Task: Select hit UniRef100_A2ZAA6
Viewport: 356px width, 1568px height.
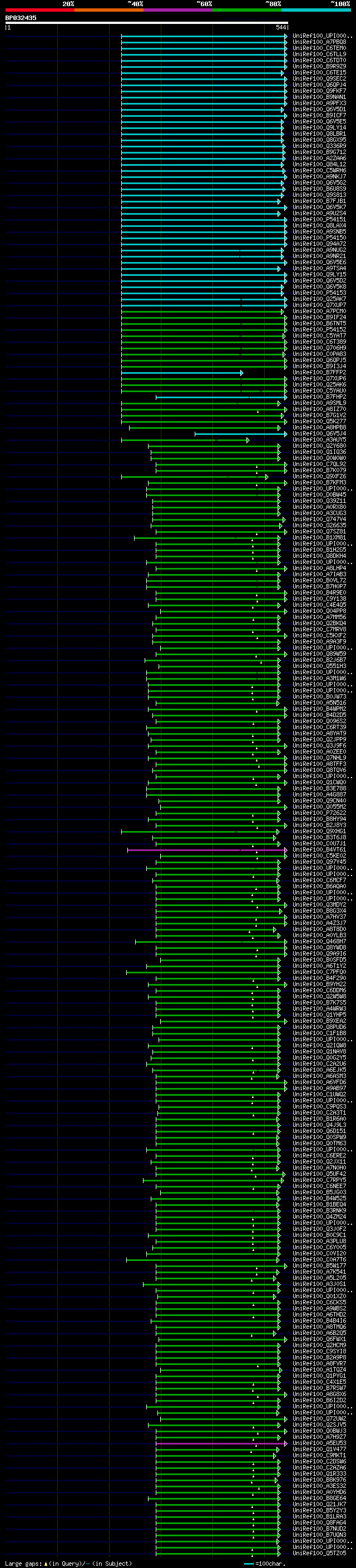Action: [x=319, y=159]
